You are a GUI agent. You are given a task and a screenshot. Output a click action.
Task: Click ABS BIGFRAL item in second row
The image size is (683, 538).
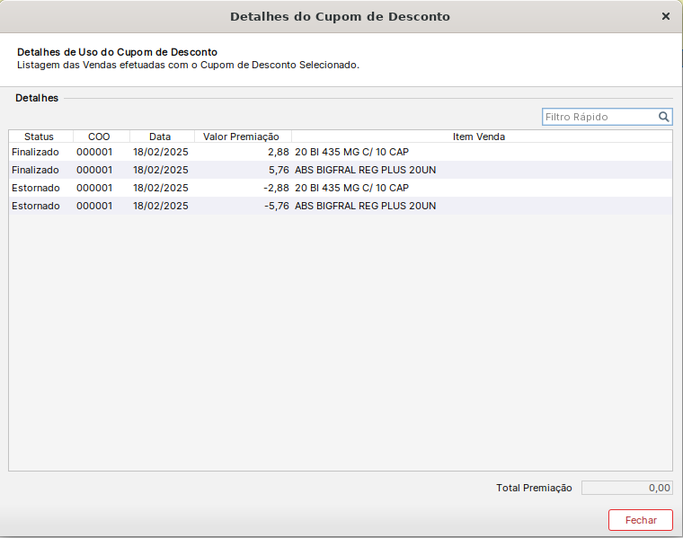click(x=365, y=170)
